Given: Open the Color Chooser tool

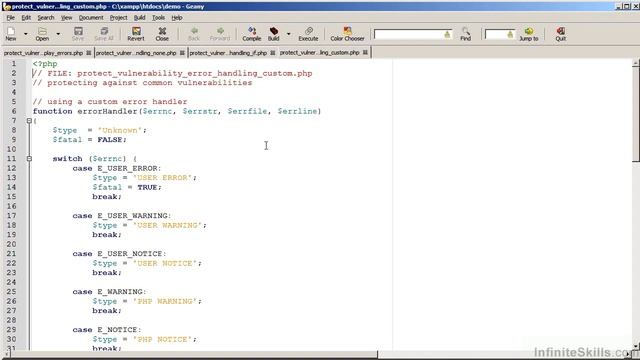Looking at the screenshot, I should [x=347, y=33].
